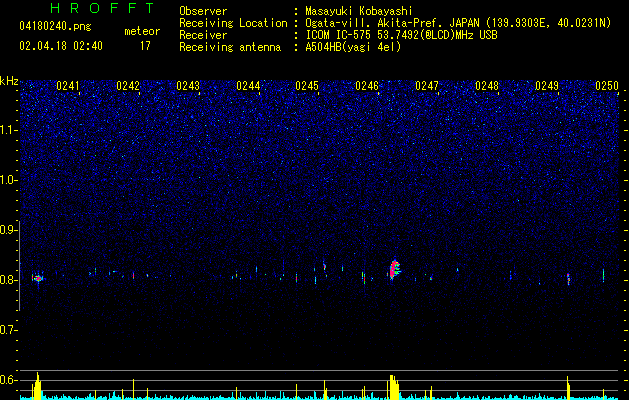Click the kHz axis unit label
629x400 pixels.
point(9,81)
